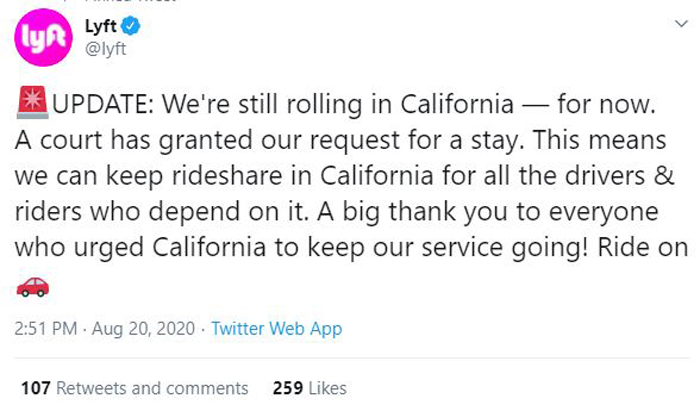Click the blue verified badge

coord(130,26)
